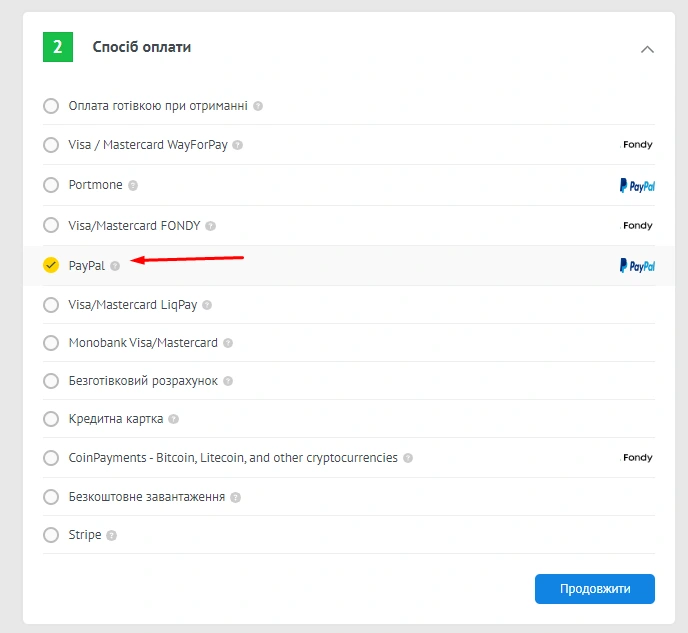
Task: Click the question mark icon next to Portmone
Action: pyautogui.click(x=133, y=186)
